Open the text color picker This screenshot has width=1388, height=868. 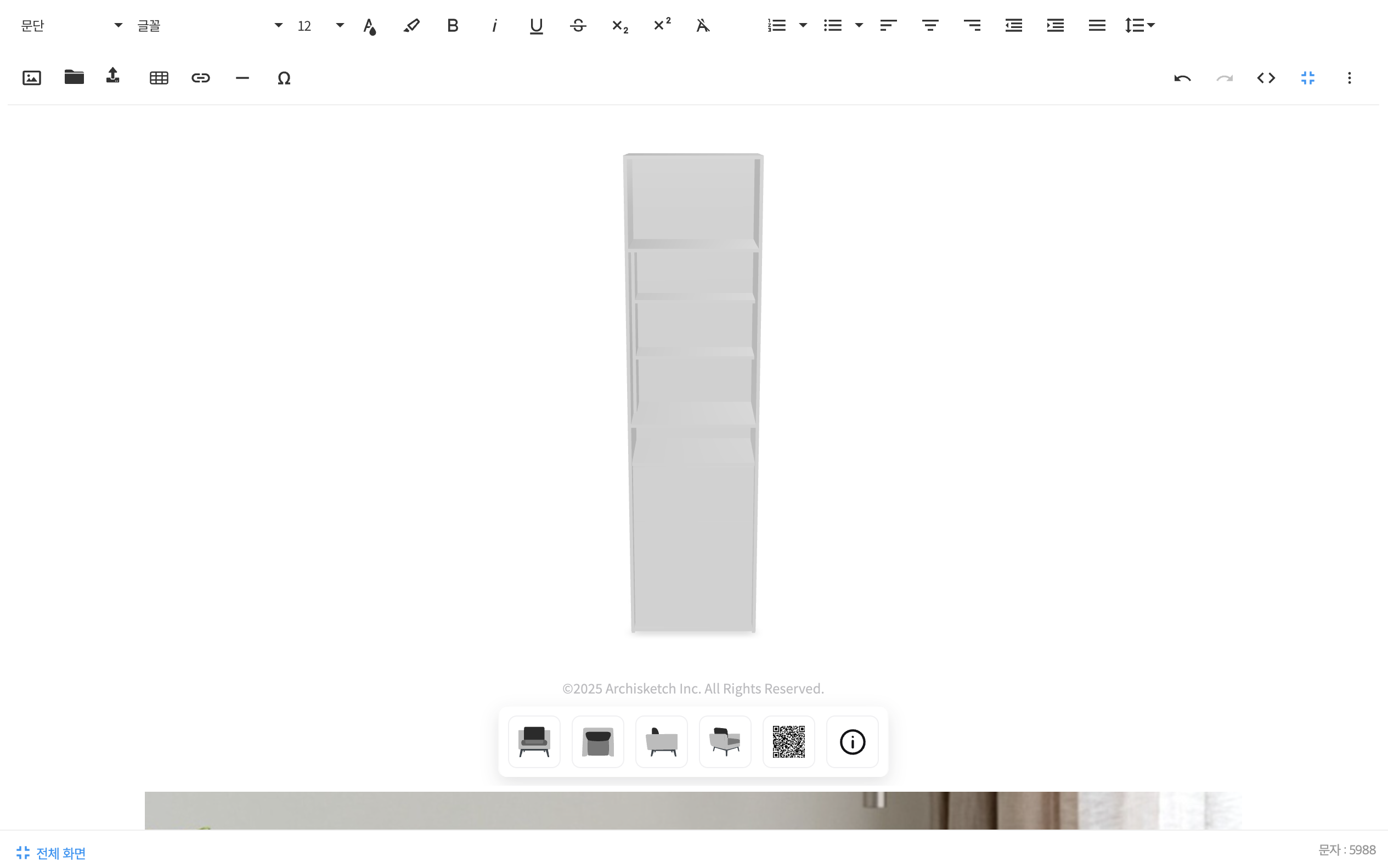pyautogui.click(x=370, y=26)
